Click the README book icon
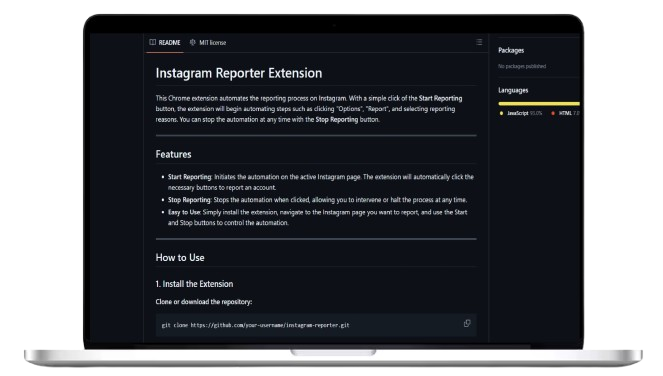This screenshot has width=663, height=376. [153, 42]
